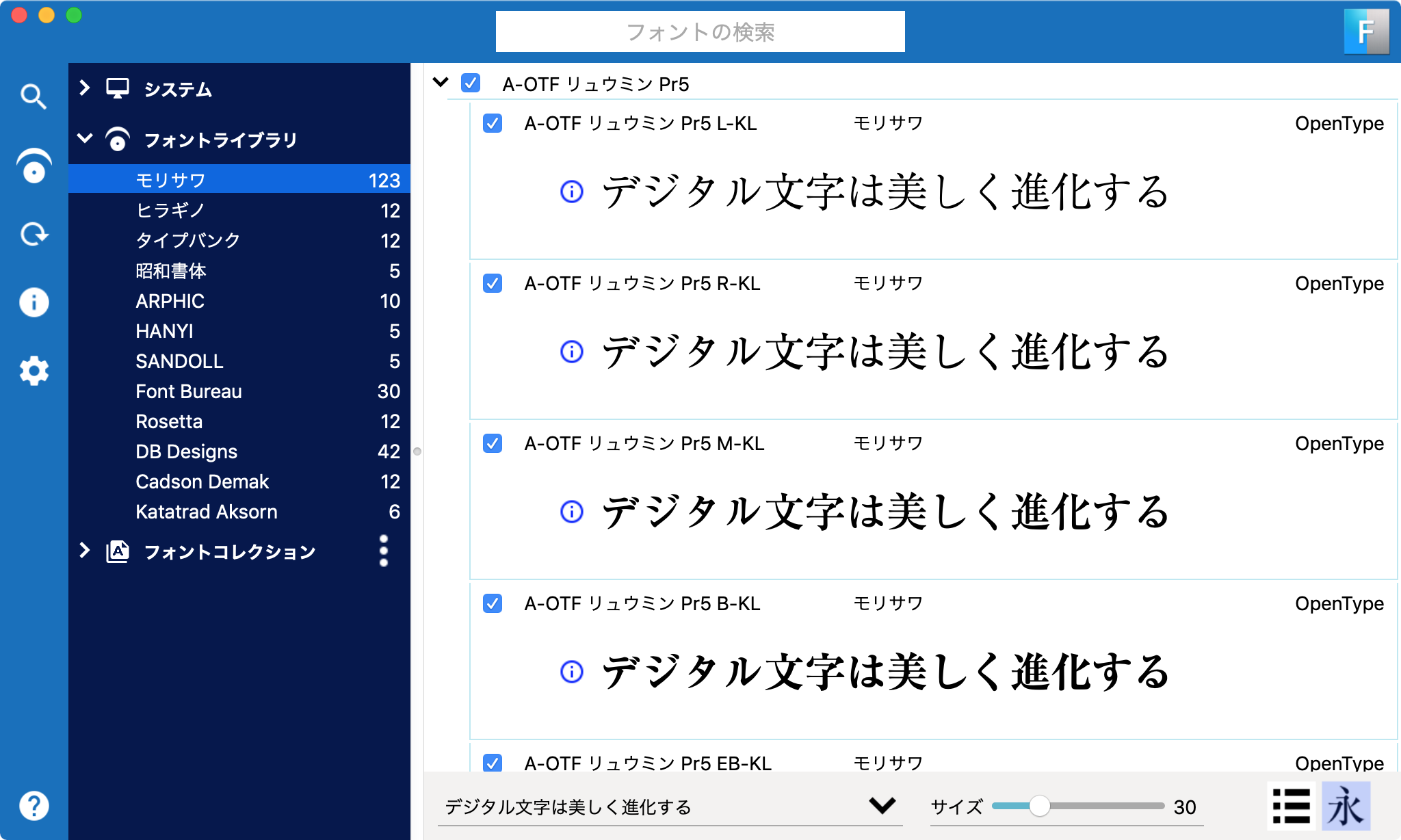Switch to list view mode icon

(x=1292, y=806)
